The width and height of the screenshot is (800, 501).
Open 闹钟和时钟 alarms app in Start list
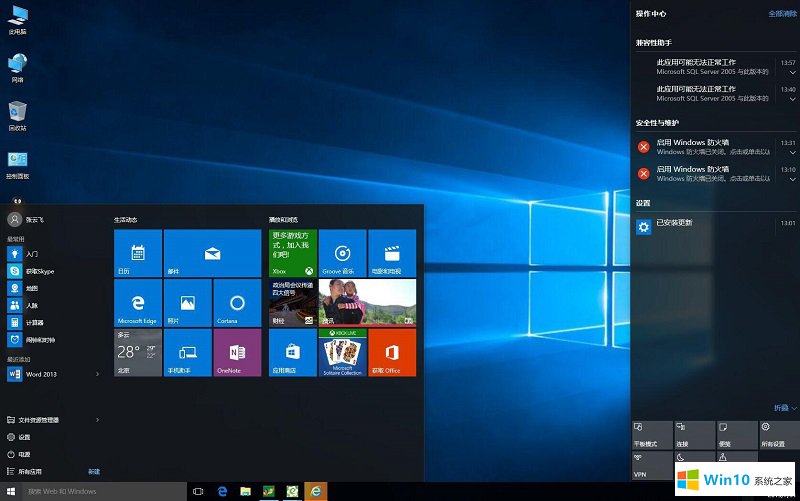pos(54,340)
